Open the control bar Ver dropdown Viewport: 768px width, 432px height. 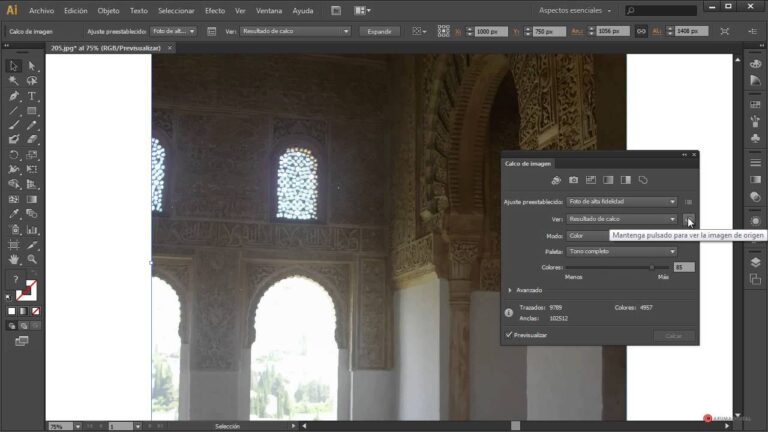(295, 31)
